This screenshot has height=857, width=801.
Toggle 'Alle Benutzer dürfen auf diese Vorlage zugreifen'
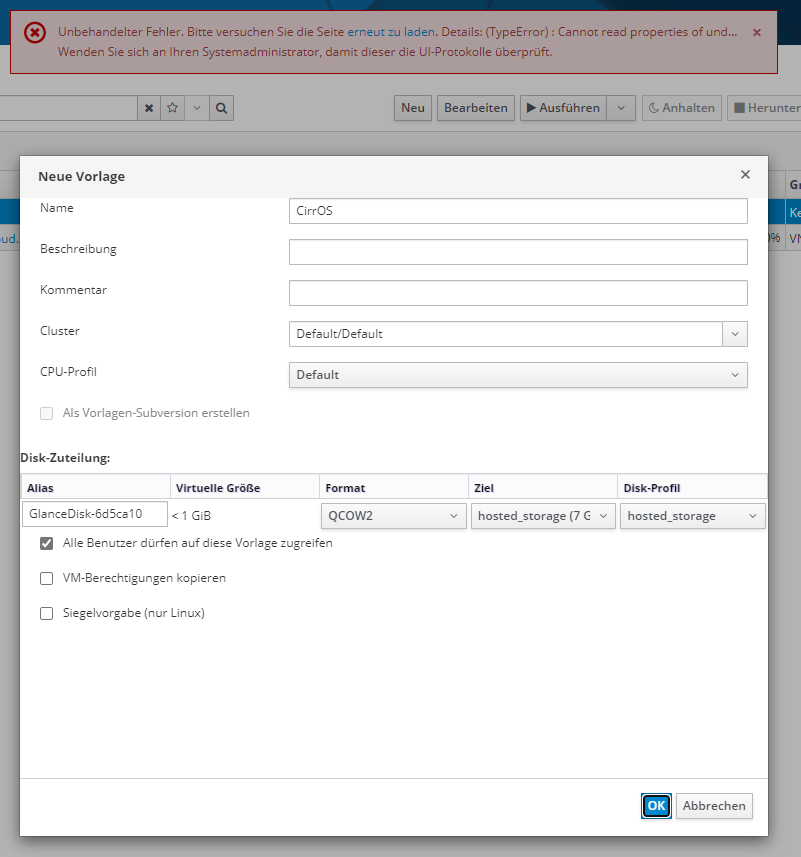46,544
